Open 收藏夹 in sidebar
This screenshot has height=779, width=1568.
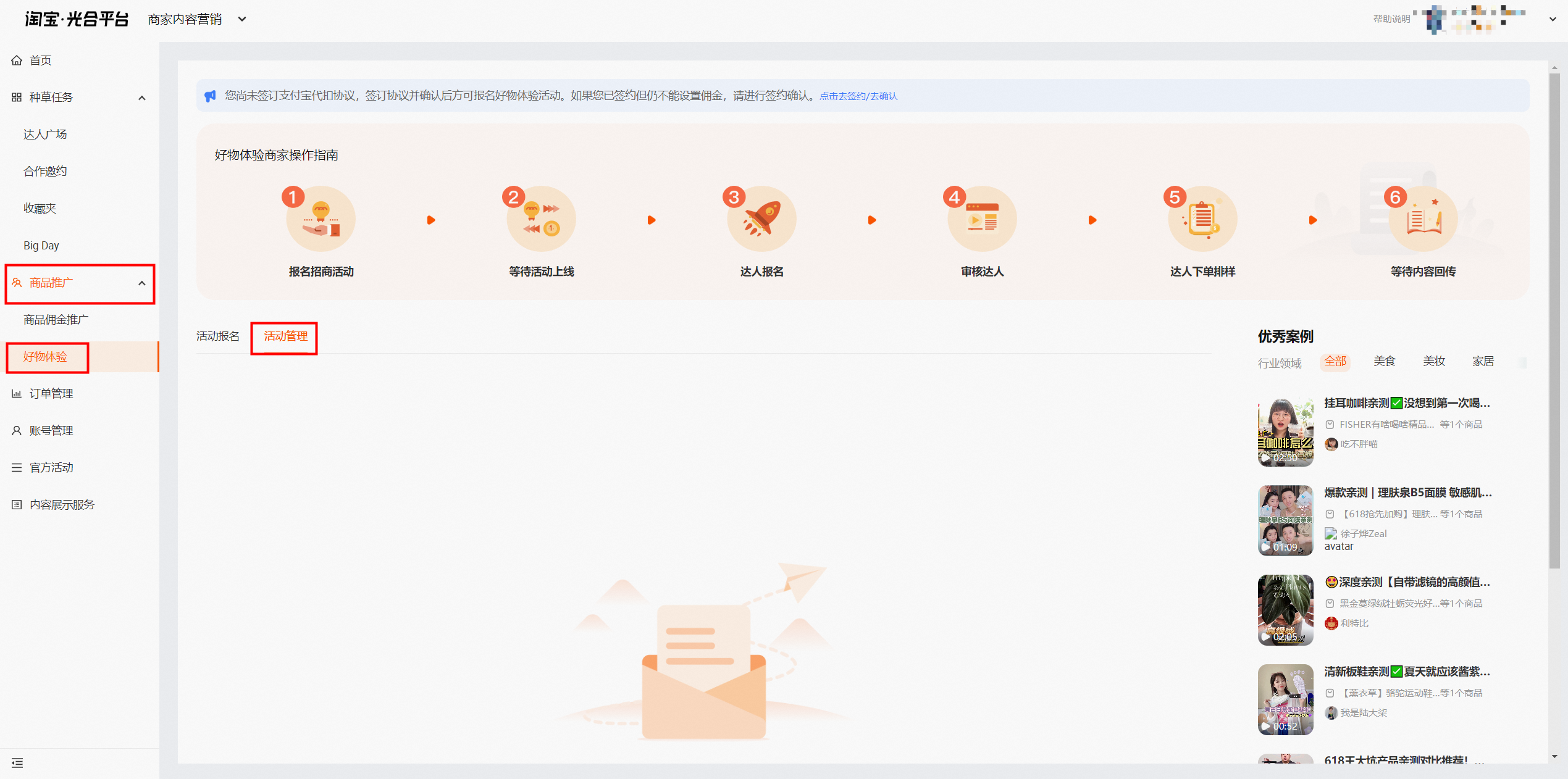point(40,209)
